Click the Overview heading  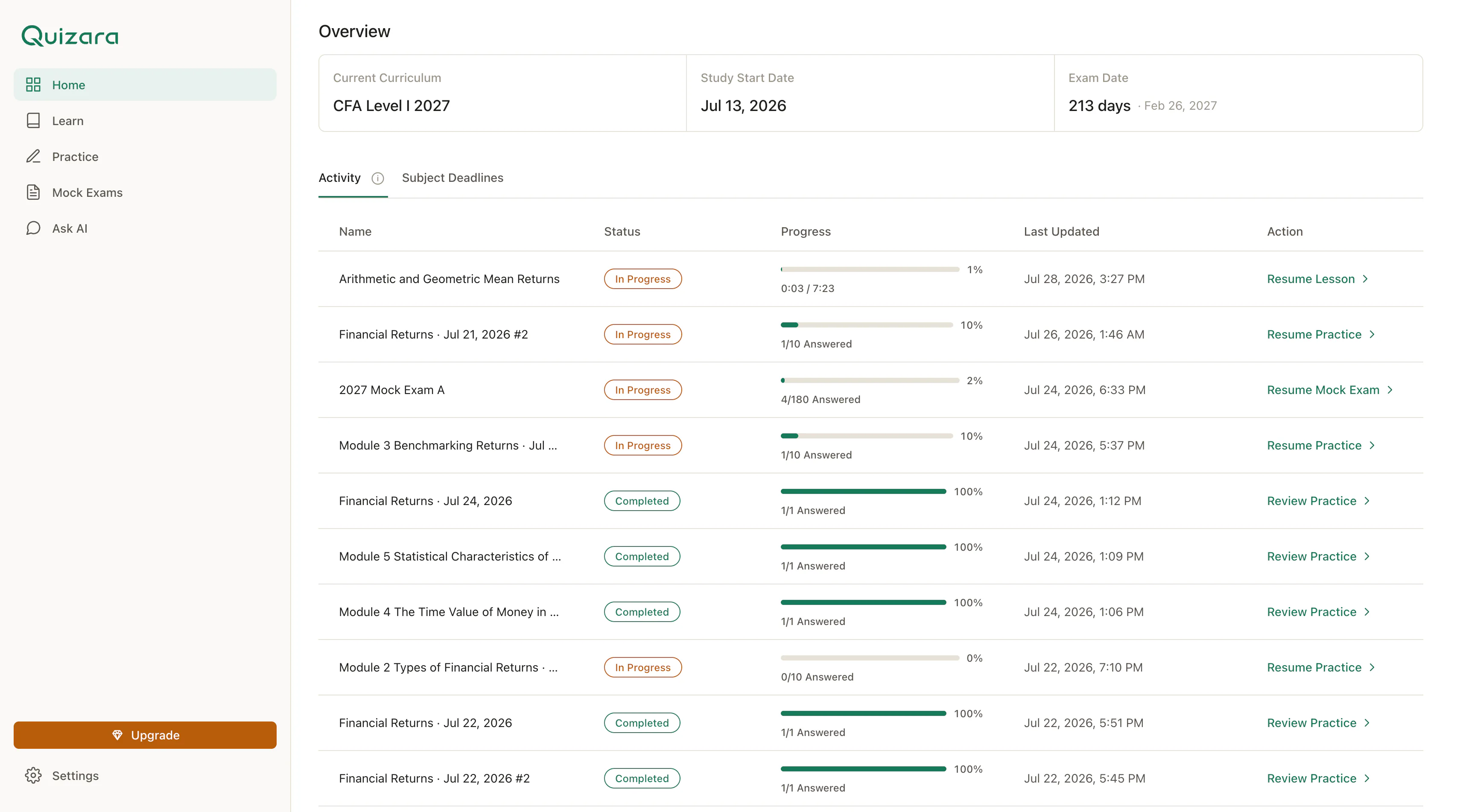click(354, 31)
